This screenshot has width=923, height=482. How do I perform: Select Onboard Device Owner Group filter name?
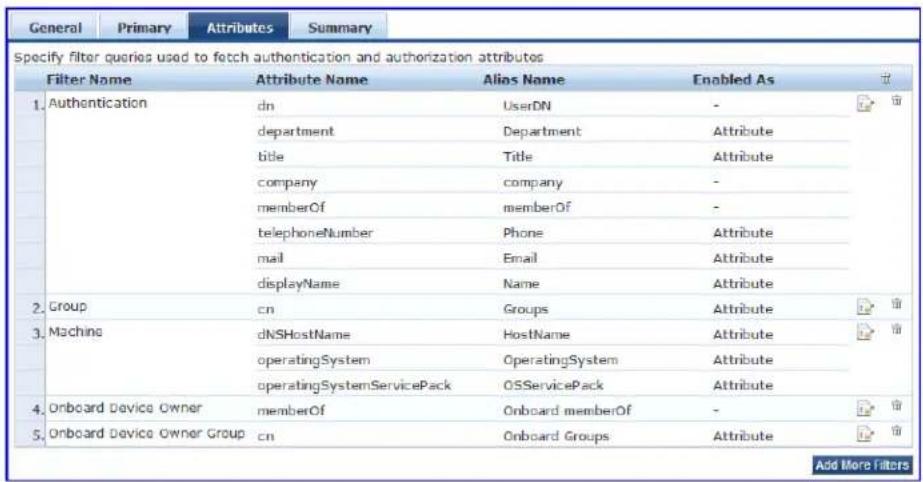147,433
